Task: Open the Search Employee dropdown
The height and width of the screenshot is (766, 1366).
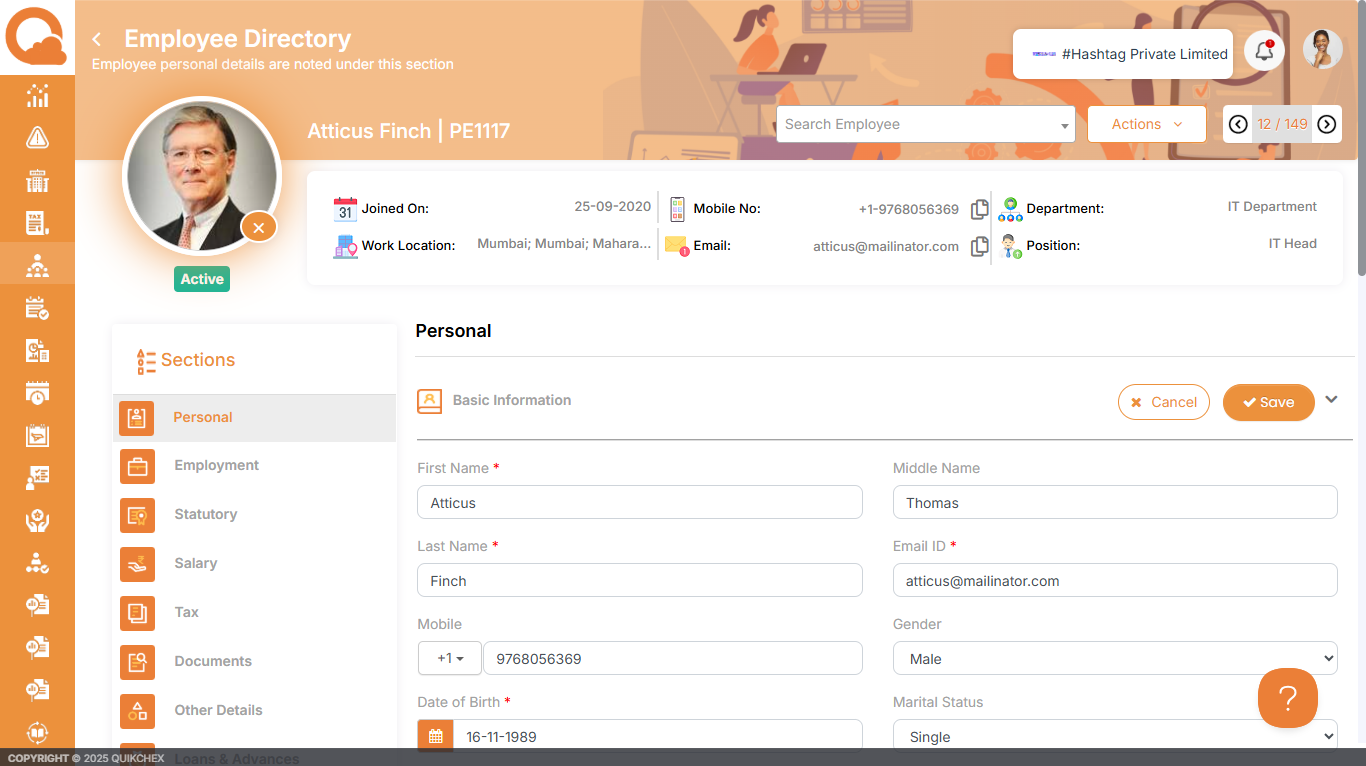Action: (x=925, y=124)
